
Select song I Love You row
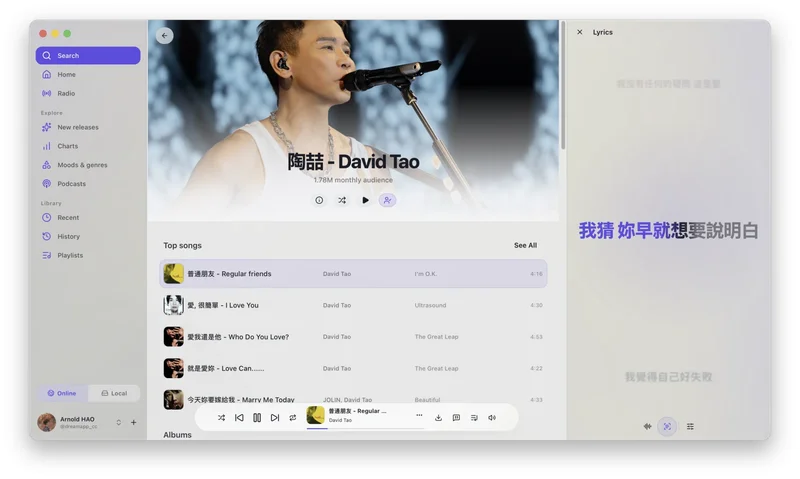point(353,305)
